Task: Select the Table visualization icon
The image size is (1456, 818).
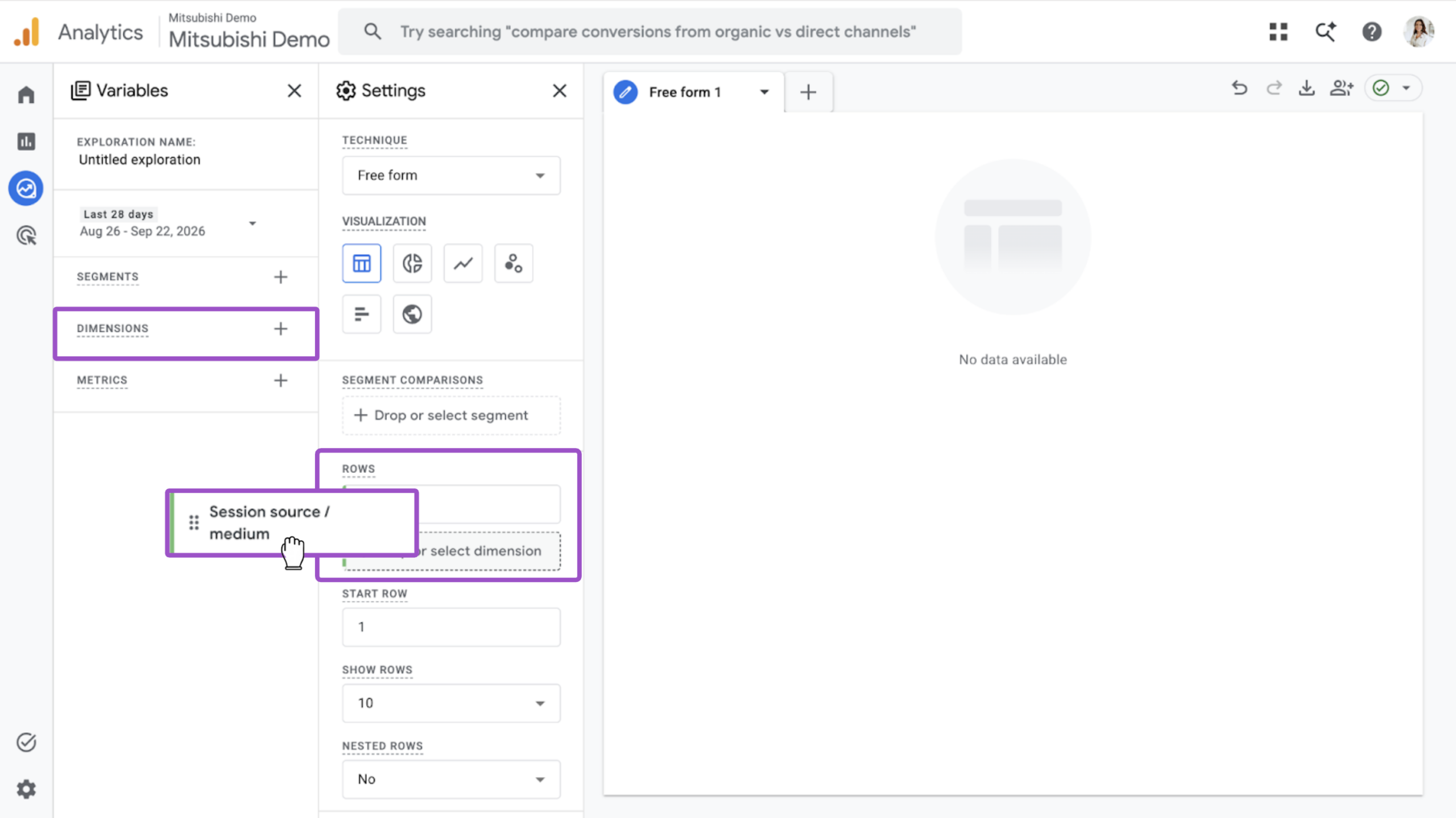Action: tap(362, 263)
